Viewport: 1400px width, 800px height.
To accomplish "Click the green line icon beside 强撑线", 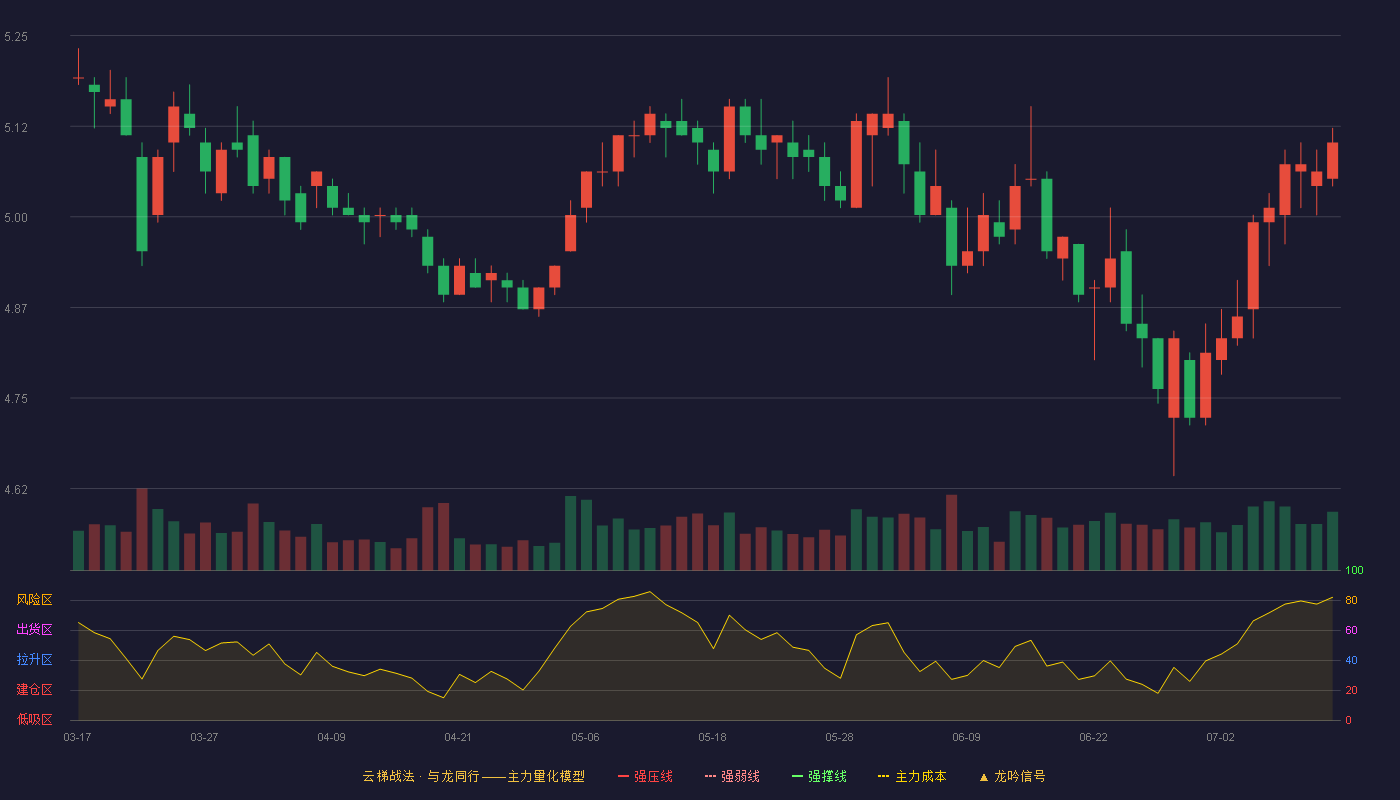I will (797, 776).
